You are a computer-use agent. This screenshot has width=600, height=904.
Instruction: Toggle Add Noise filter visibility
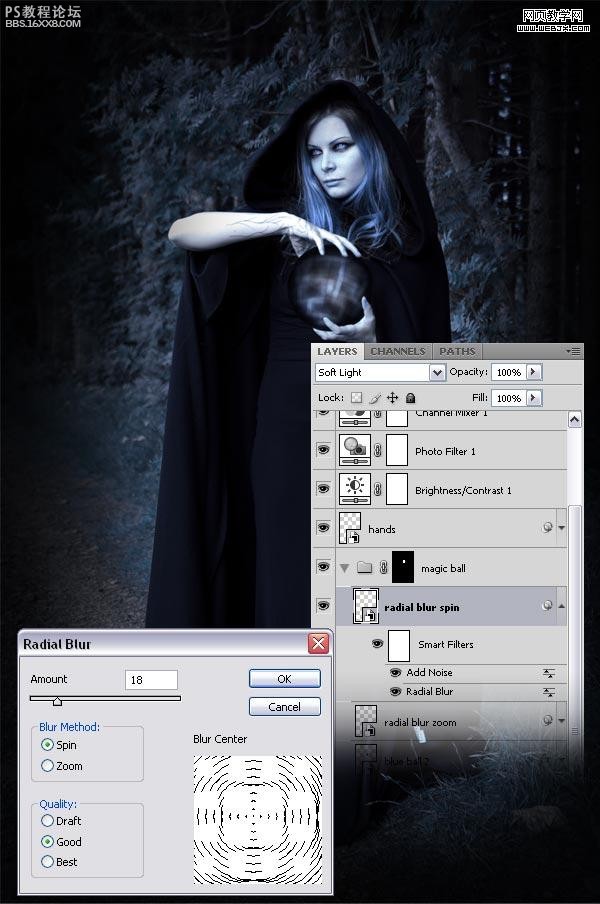click(395, 673)
